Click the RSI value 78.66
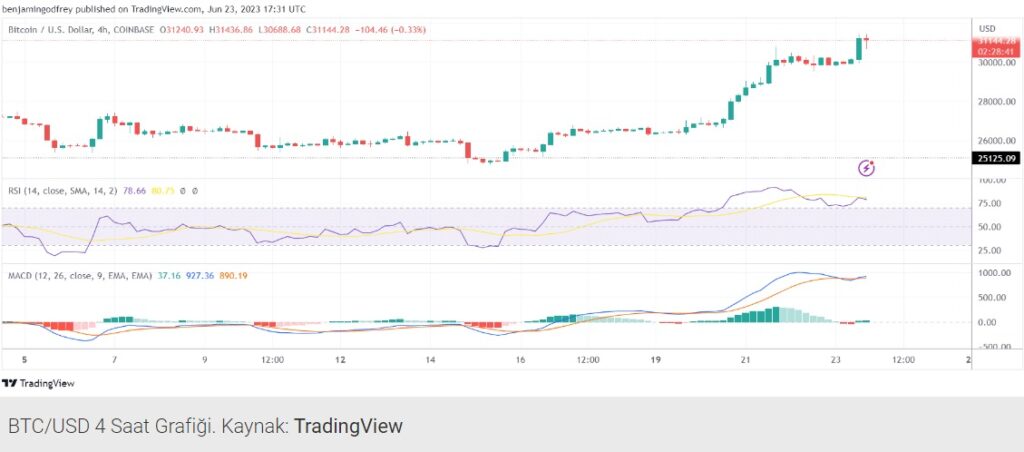Viewport: 1024px width, 452px height. tap(133, 191)
